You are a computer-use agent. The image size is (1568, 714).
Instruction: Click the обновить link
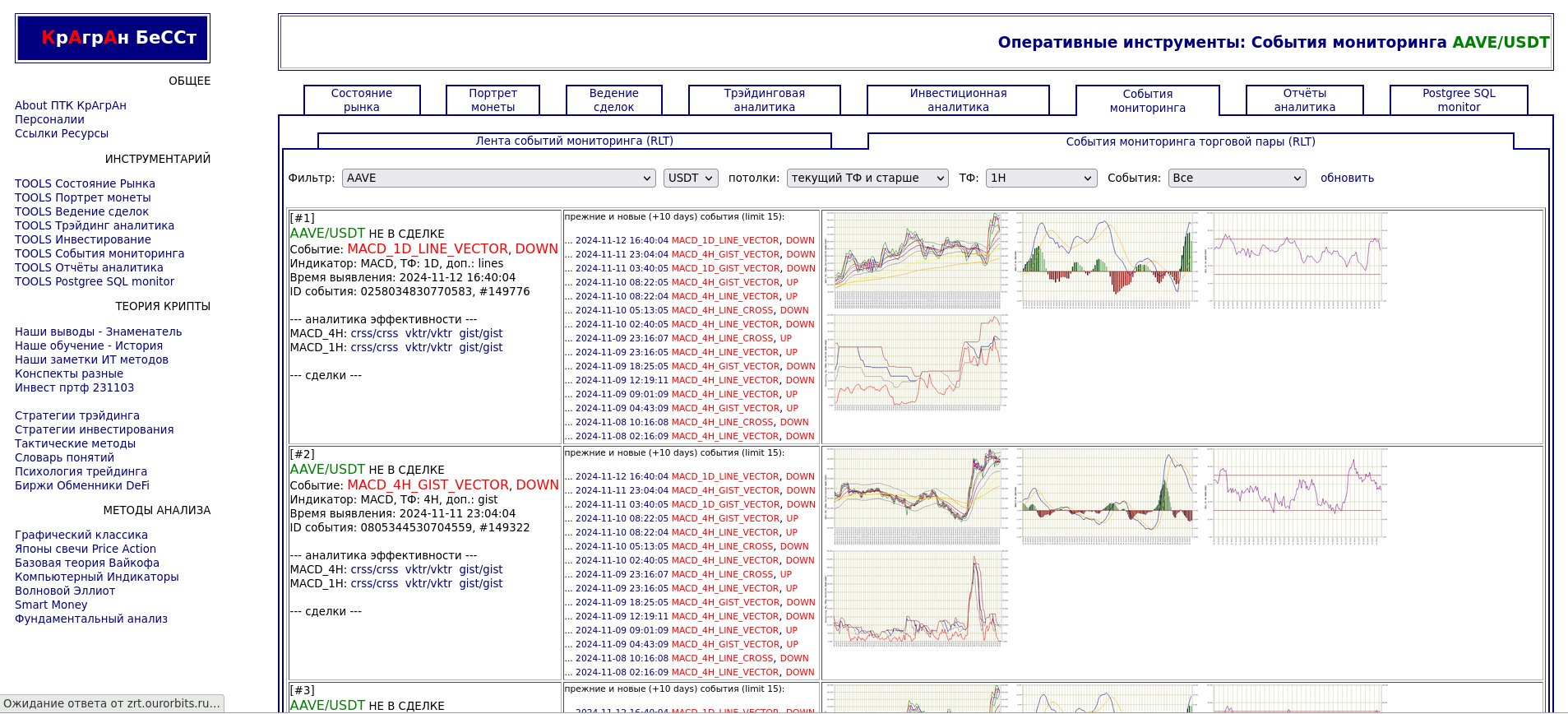tap(1347, 178)
